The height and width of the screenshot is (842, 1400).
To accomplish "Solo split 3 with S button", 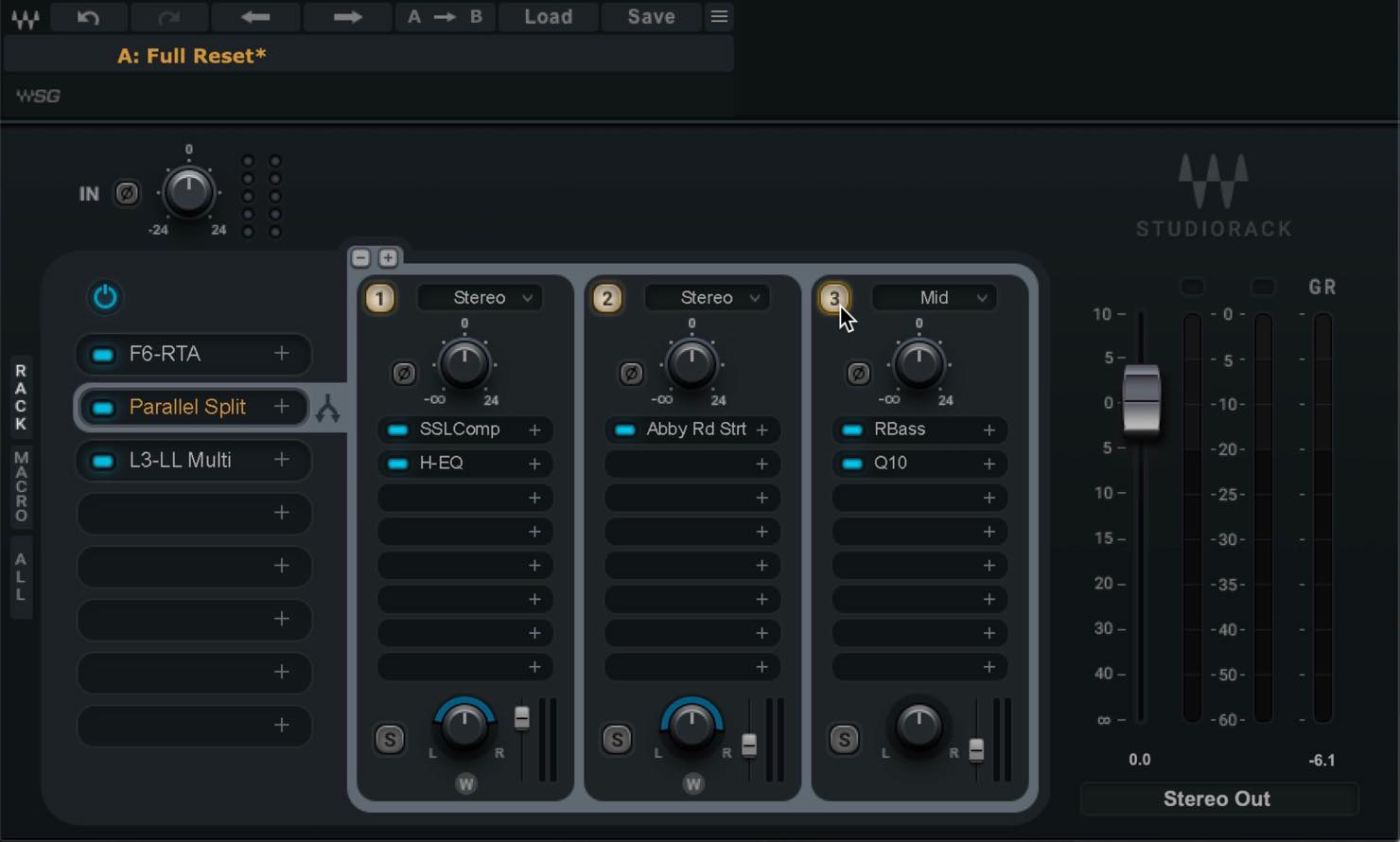I will pos(844,739).
